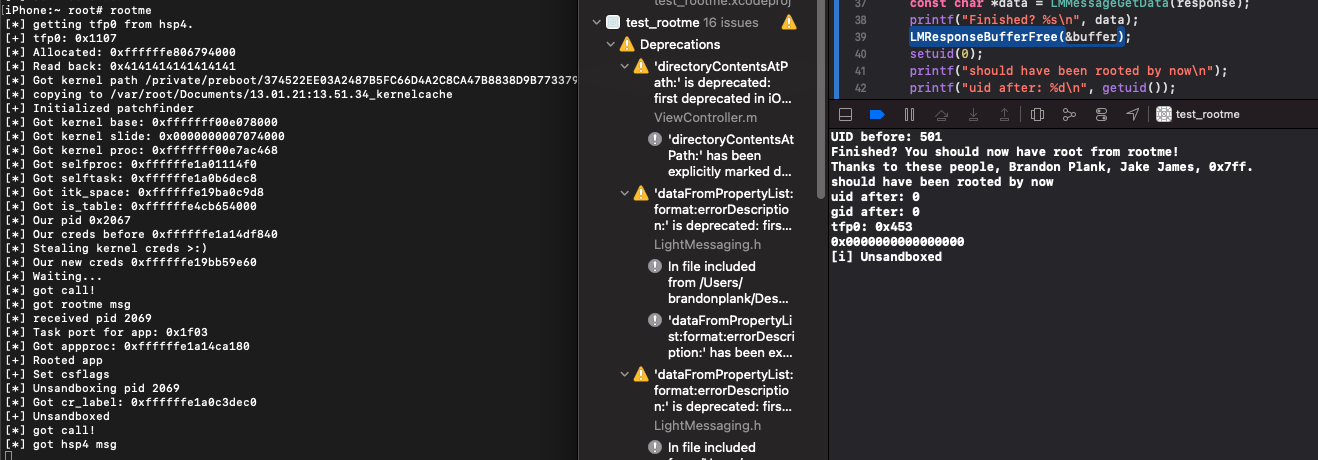
Task: Click the Step Over debug icon
Action: click(x=941, y=114)
